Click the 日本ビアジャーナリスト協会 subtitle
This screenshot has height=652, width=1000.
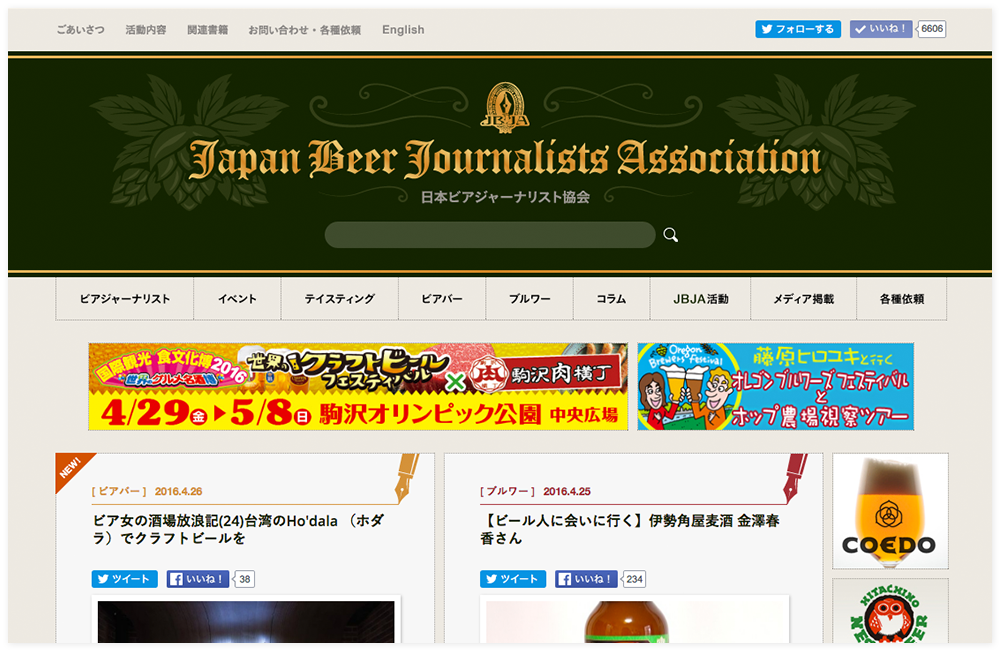pyautogui.click(x=505, y=197)
